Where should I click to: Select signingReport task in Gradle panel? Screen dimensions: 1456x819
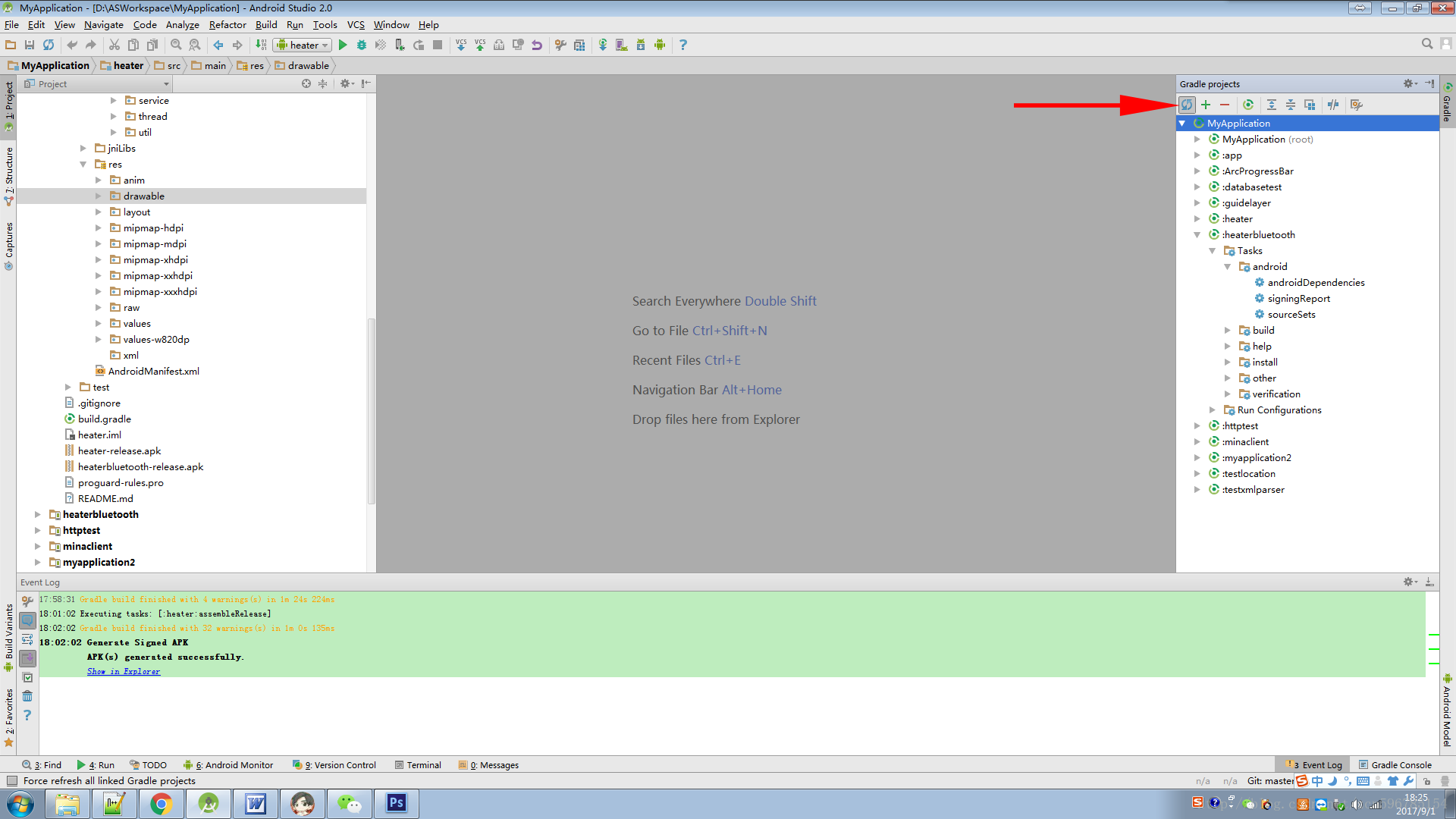pos(1298,298)
